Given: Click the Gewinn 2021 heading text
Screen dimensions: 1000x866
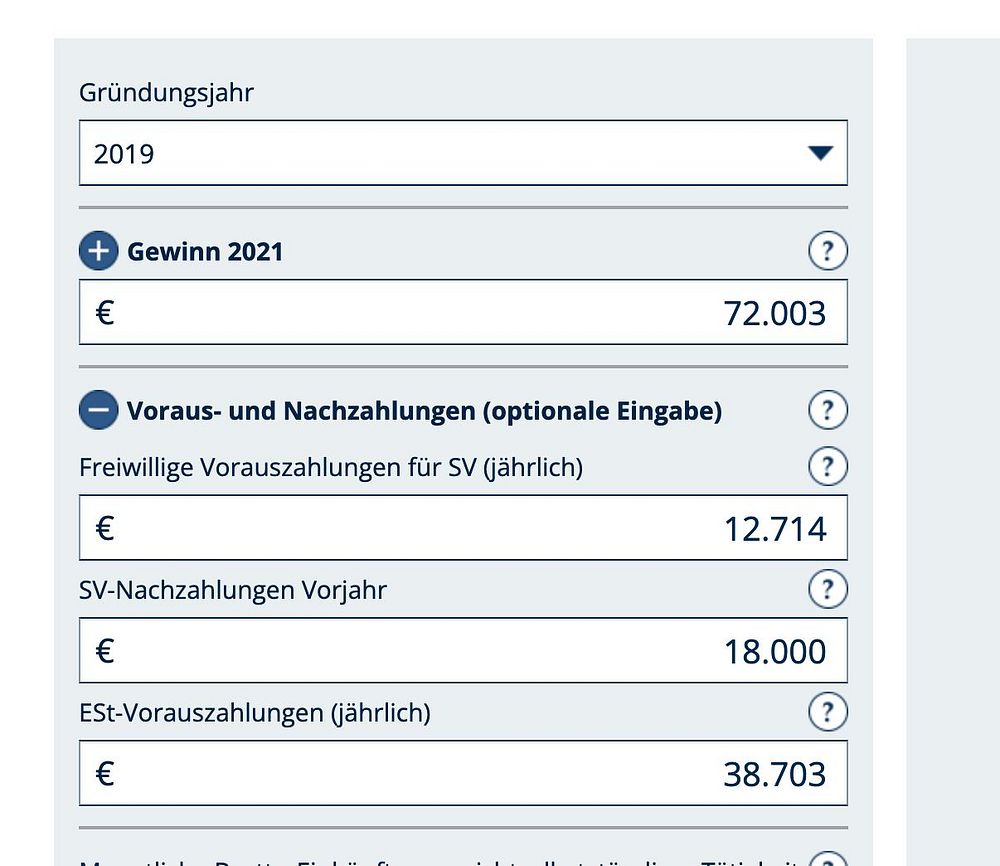Looking at the screenshot, I should click(205, 252).
